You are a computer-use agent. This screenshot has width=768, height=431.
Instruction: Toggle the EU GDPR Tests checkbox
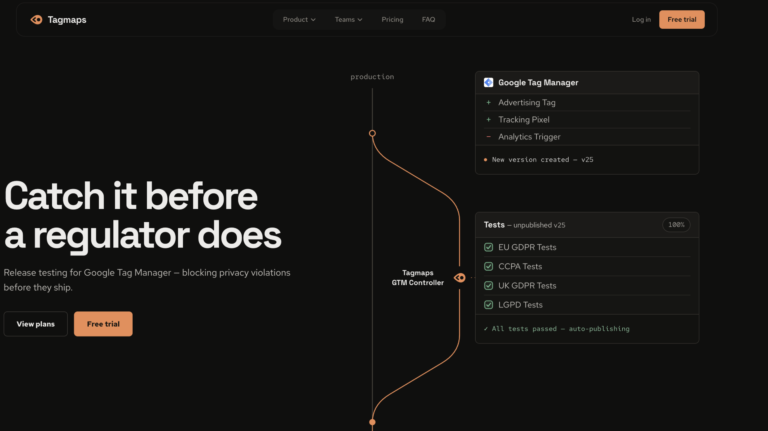click(488, 247)
